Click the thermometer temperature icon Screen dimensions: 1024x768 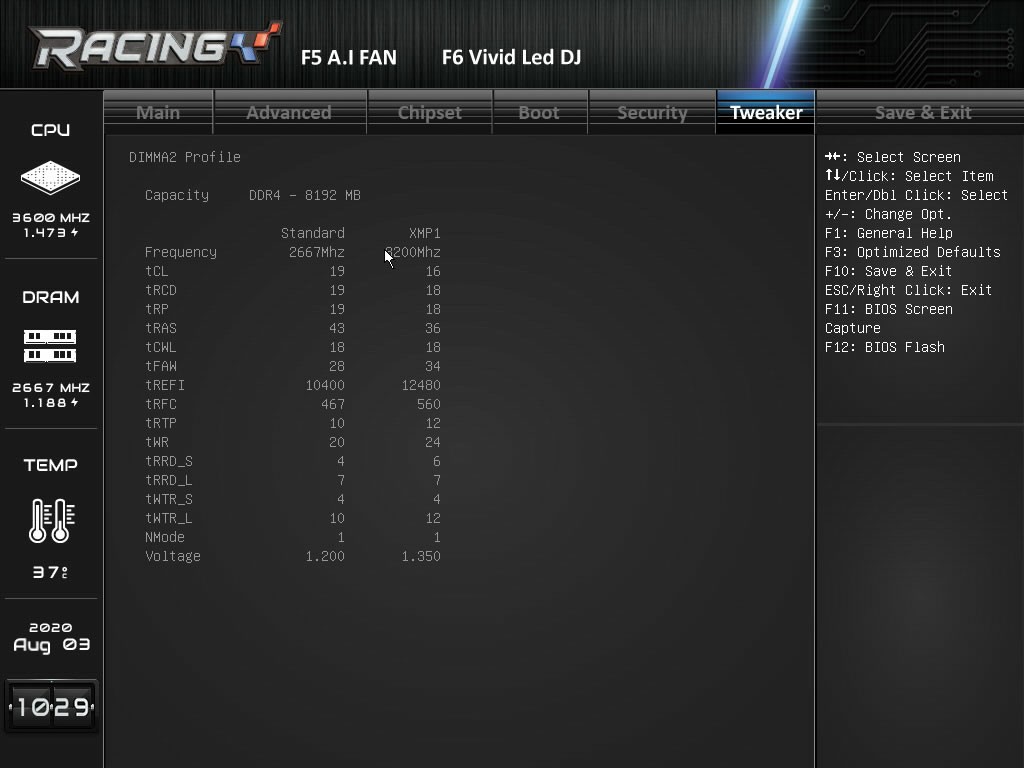[52, 520]
